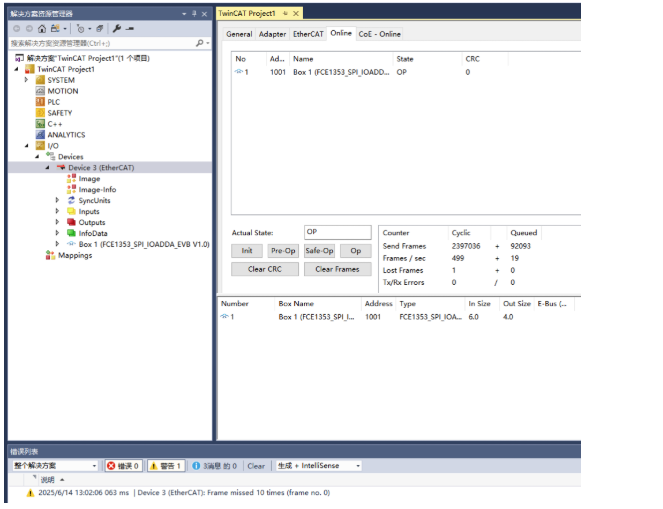663x509 pixels.
Task: Click the Op state button
Action: tap(356, 251)
